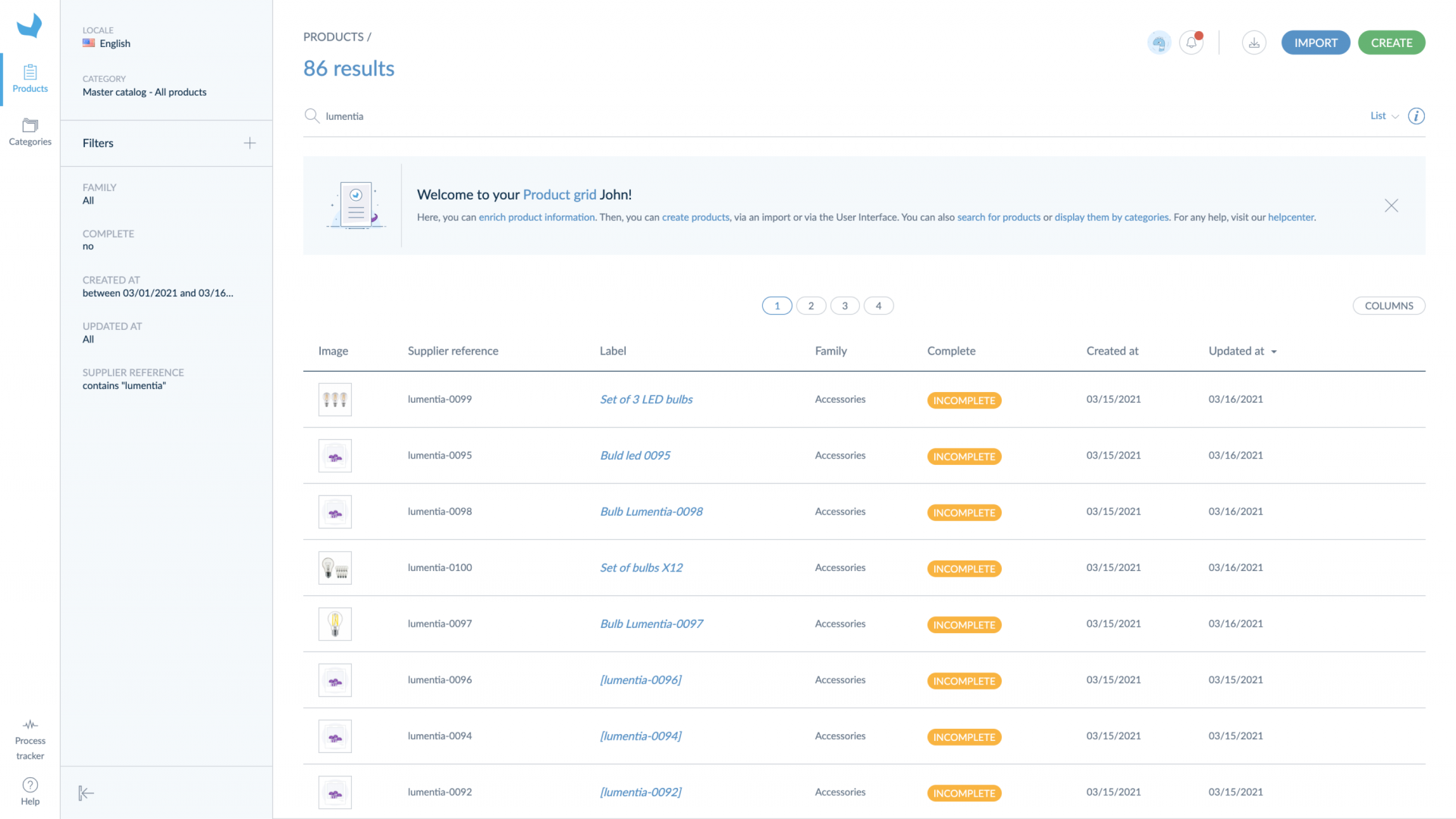The height and width of the screenshot is (819, 1456).
Task: Go to results page 2
Action: click(811, 306)
